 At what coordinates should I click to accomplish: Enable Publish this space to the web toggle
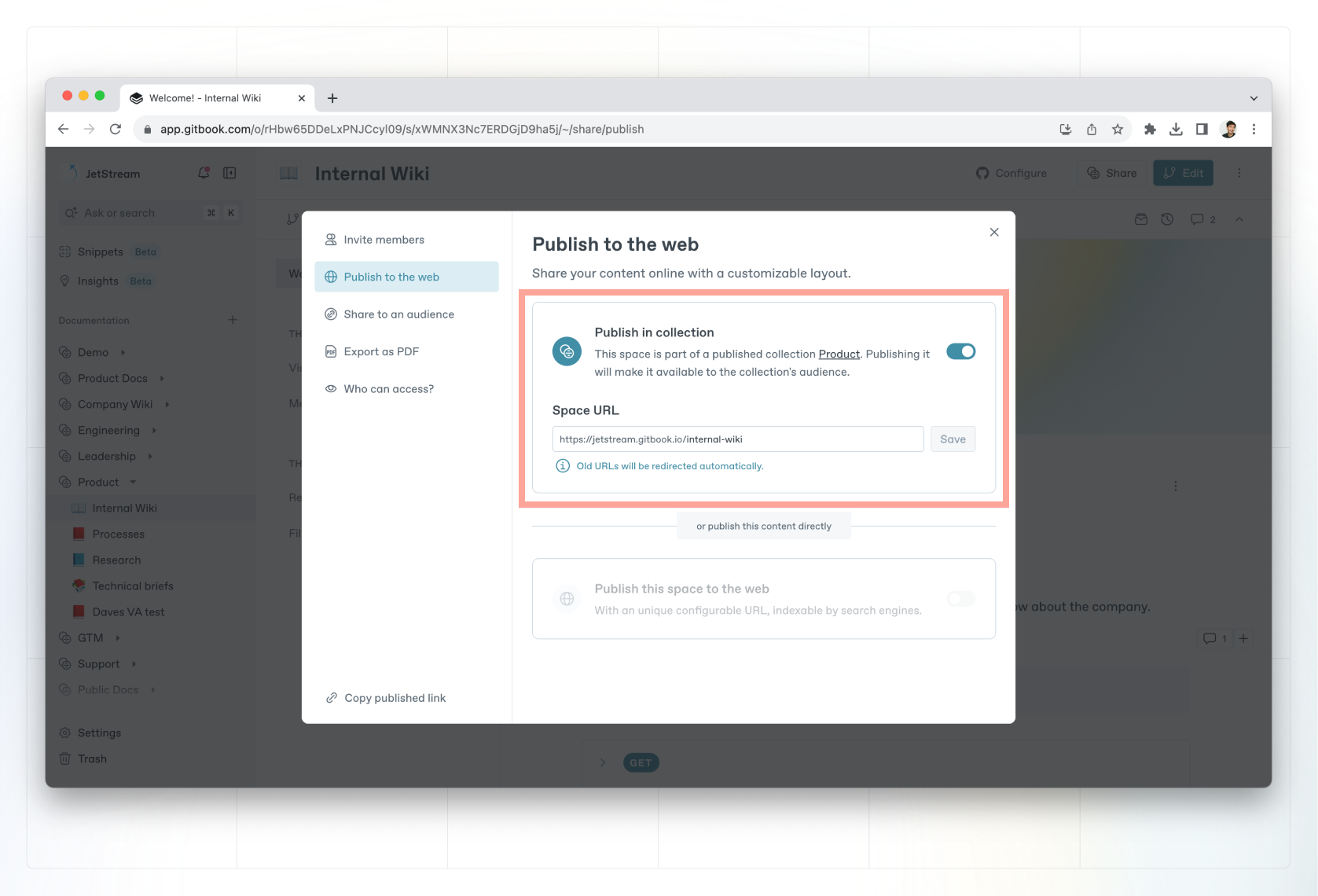(960, 599)
